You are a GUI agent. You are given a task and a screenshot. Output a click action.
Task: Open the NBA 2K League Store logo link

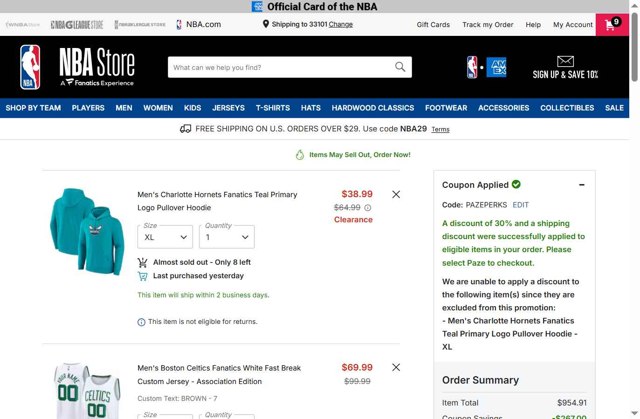(x=140, y=24)
